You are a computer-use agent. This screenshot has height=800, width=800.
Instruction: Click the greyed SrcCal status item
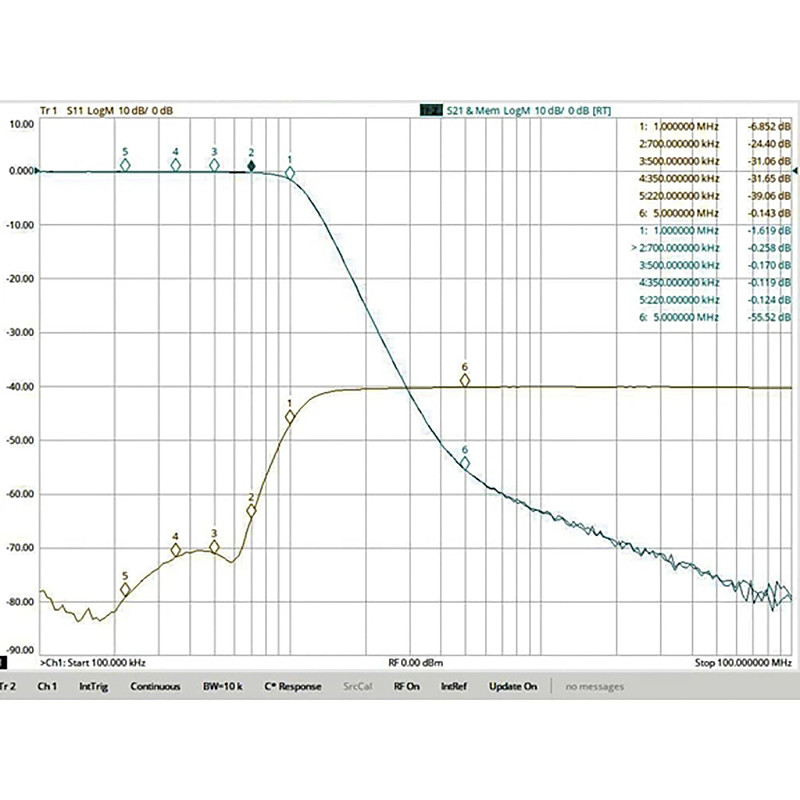coord(358,686)
